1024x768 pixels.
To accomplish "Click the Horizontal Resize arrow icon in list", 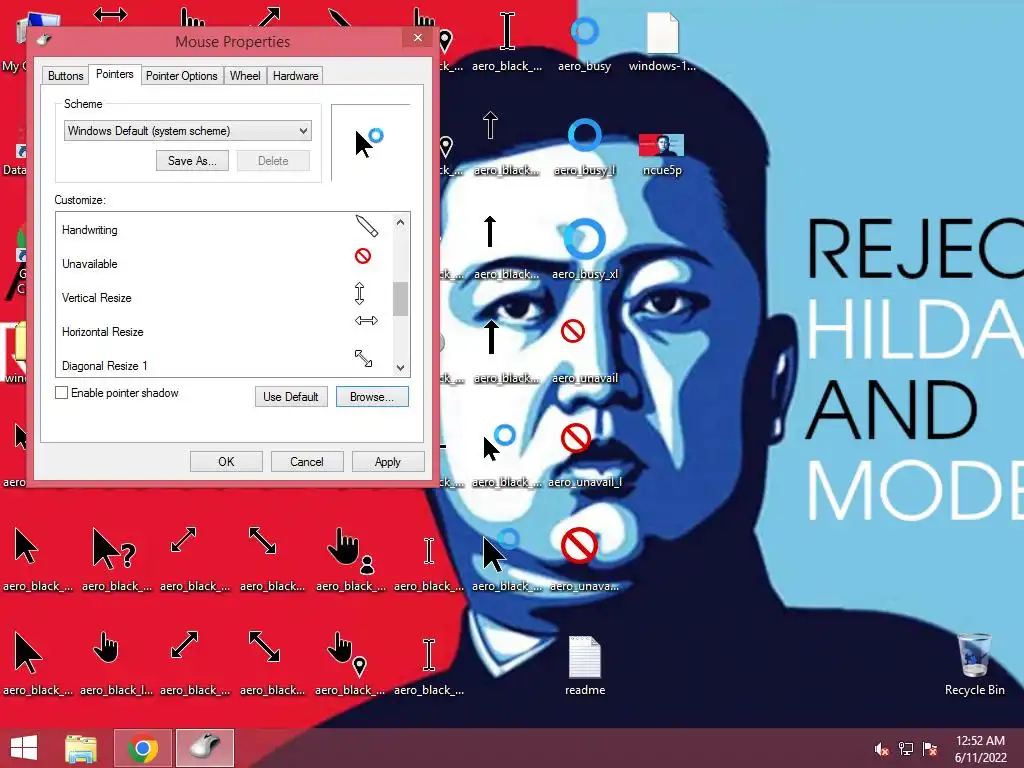I will [x=366, y=320].
